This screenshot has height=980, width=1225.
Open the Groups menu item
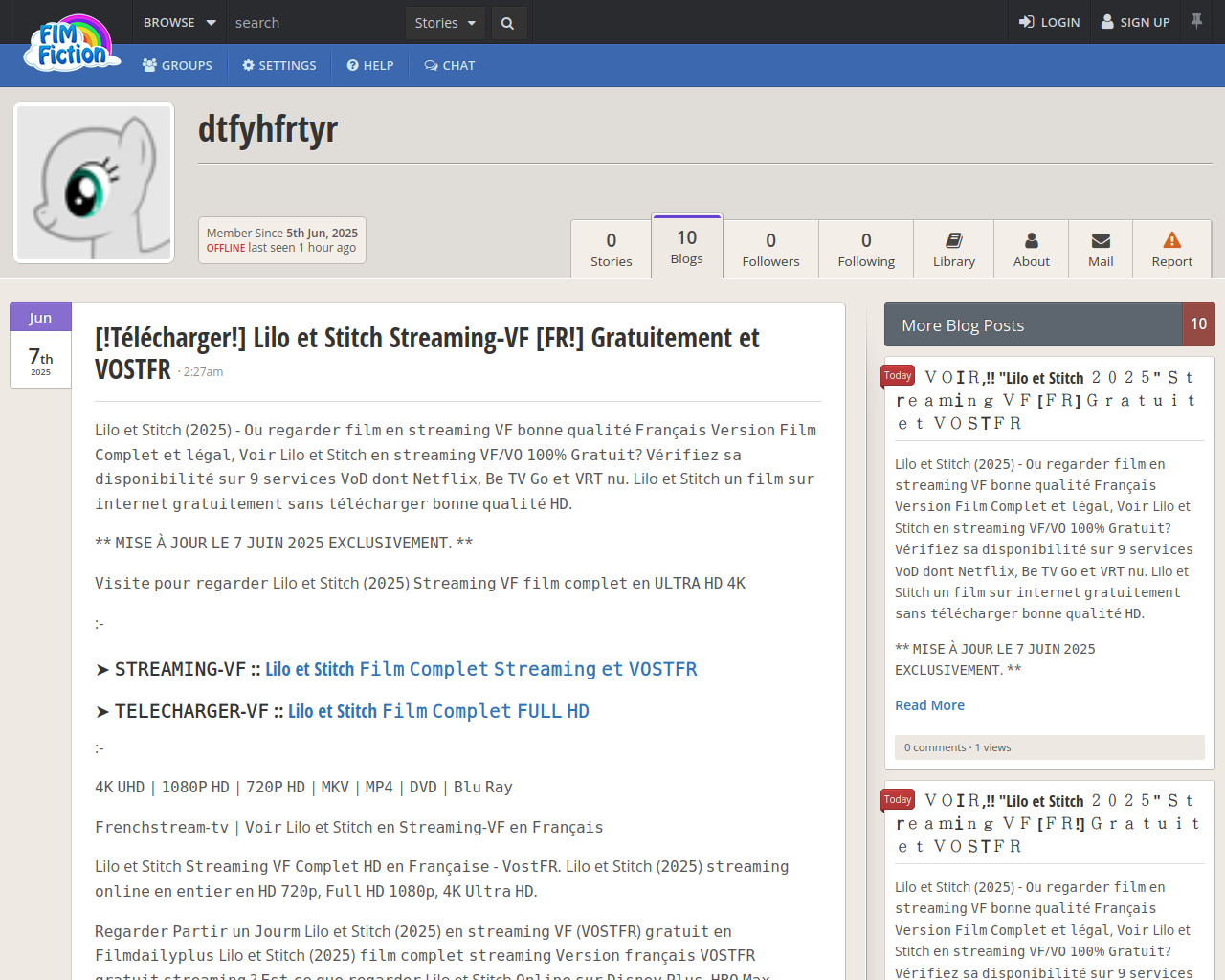click(x=178, y=65)
